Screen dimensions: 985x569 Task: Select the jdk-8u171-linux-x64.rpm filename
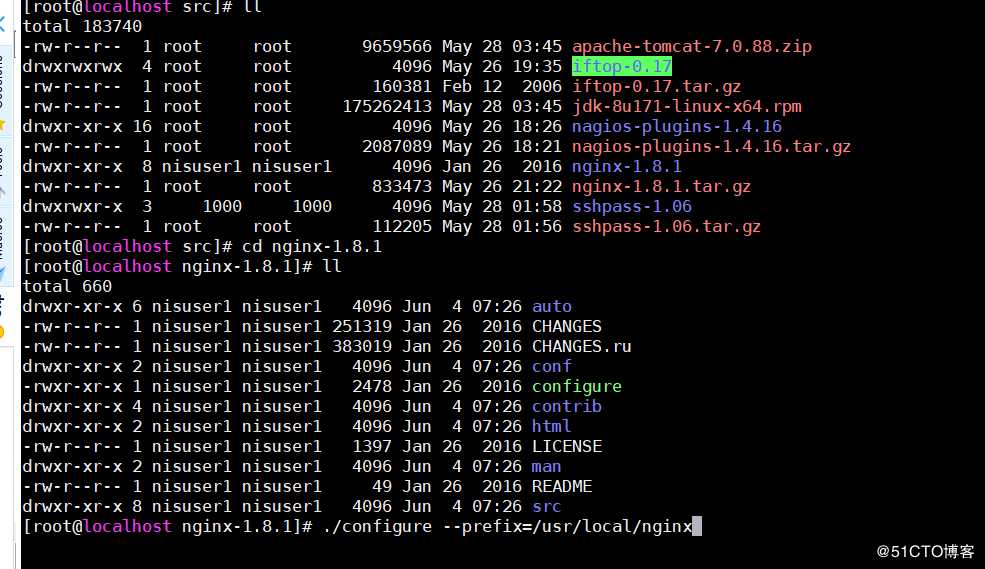(x=687, y=107)
